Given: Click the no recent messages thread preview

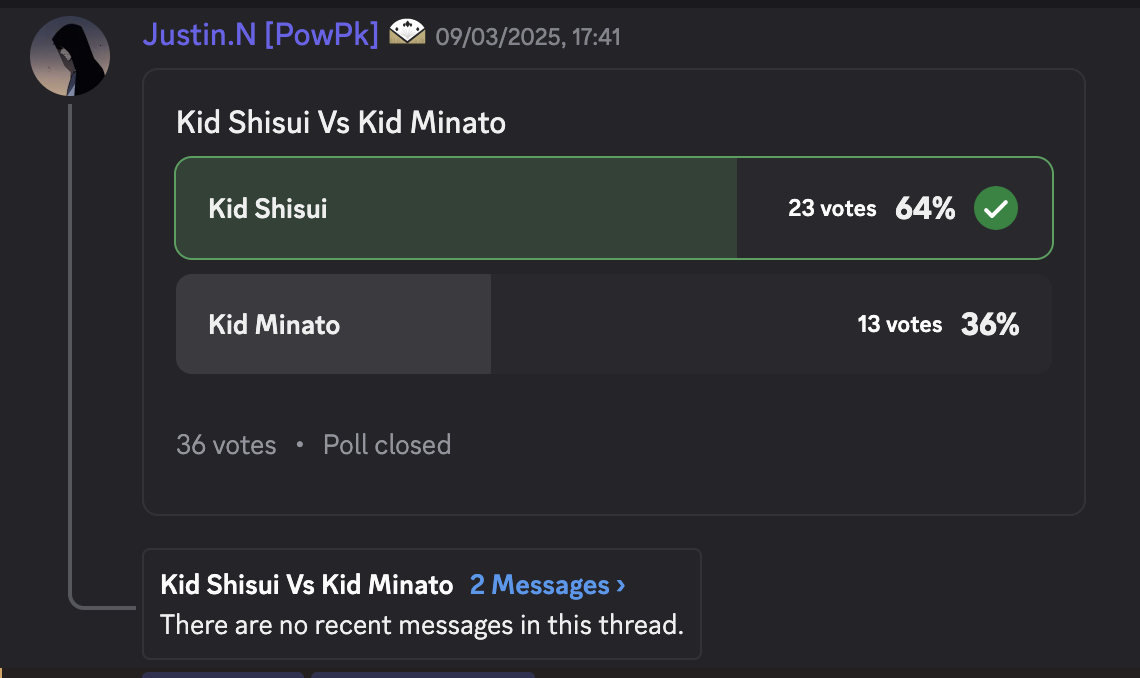Looking at the screenshot, I should [x=422, y=625].
